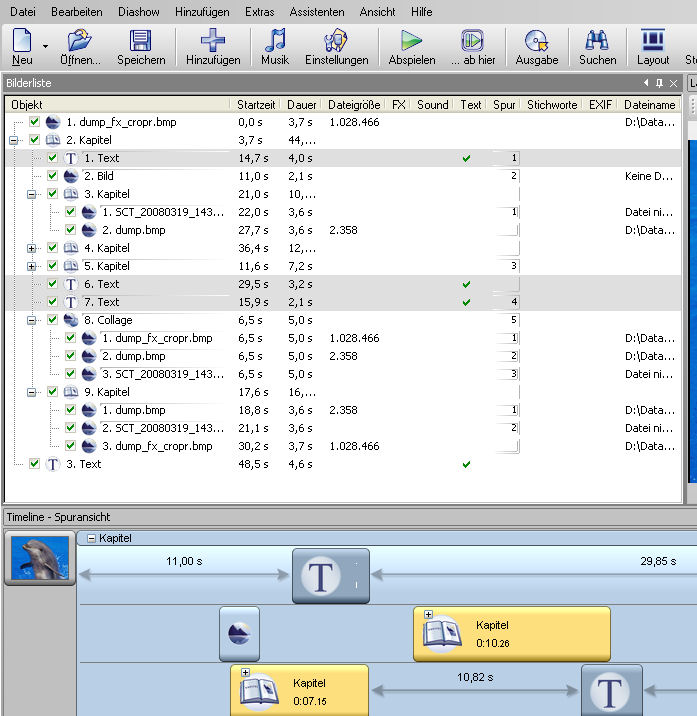Select the dolphin thumbnail in the timeline

pyautogui.click(x=41, y=559)
